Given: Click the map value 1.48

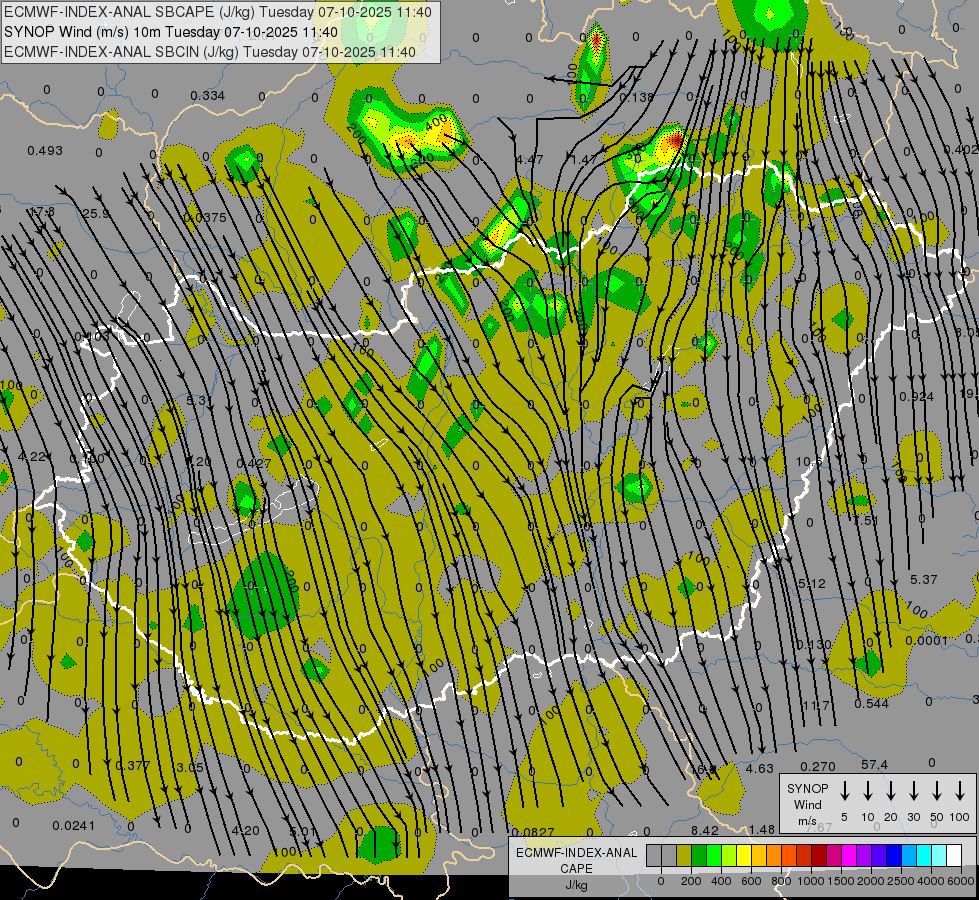Looking at the screenshot, I should (762, 829).
